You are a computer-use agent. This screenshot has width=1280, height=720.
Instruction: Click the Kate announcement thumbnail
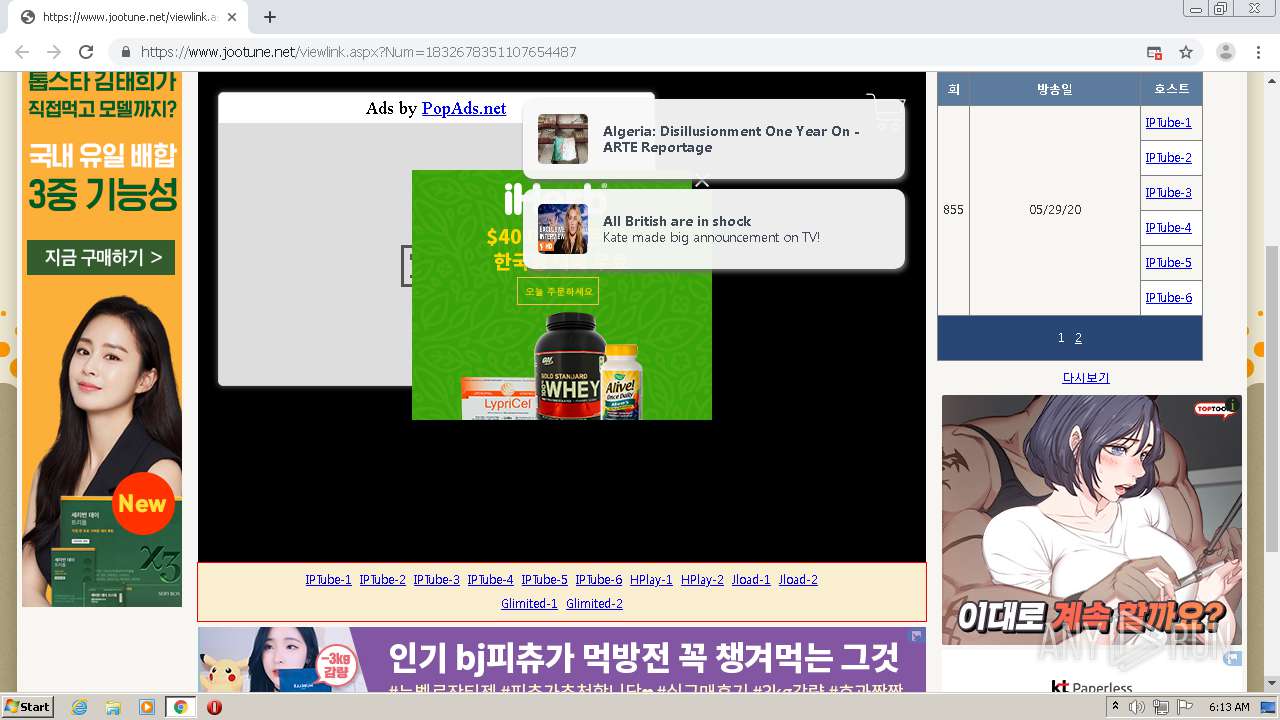563,229
